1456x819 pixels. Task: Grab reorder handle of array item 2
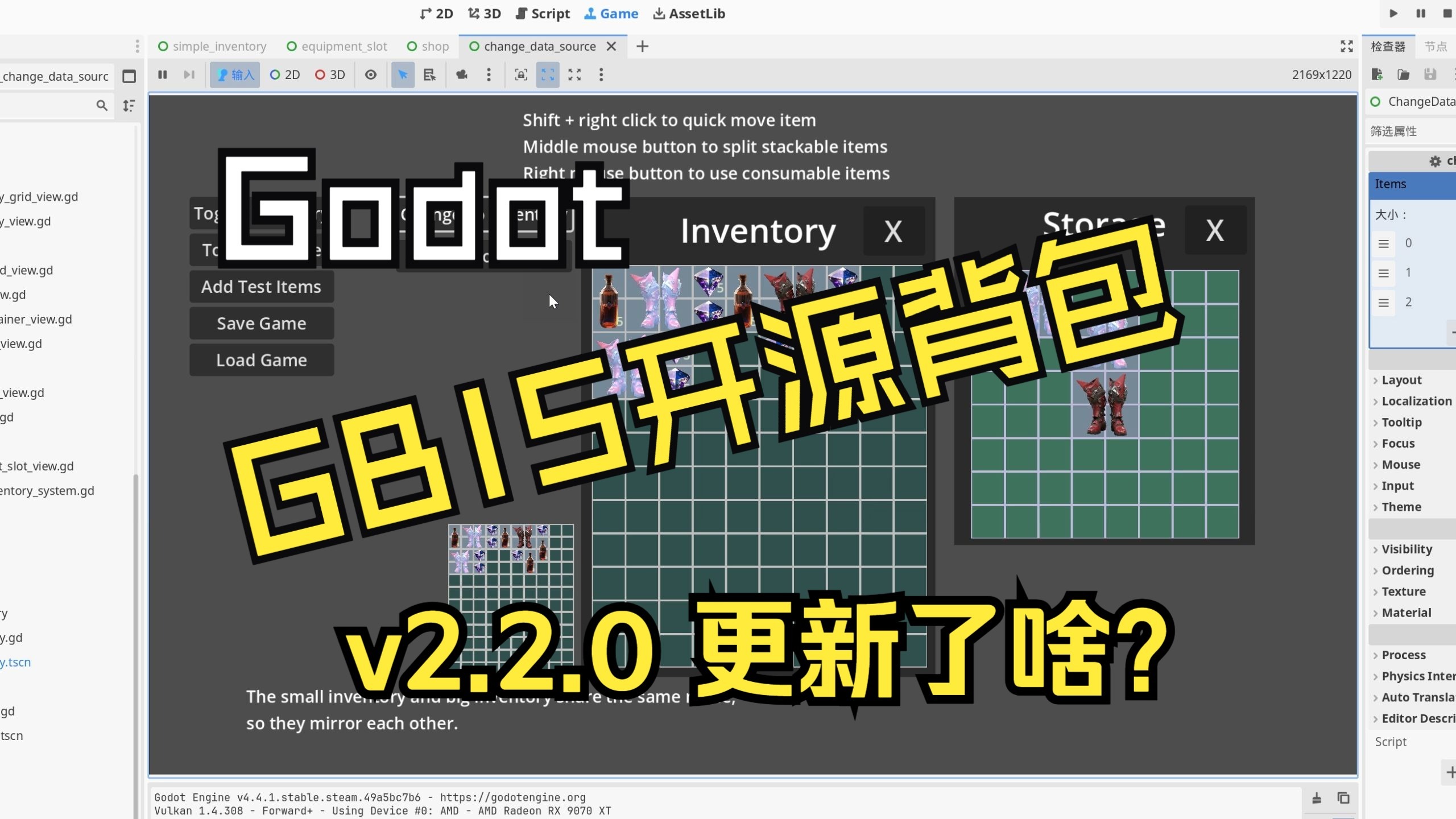point(1383,303)
